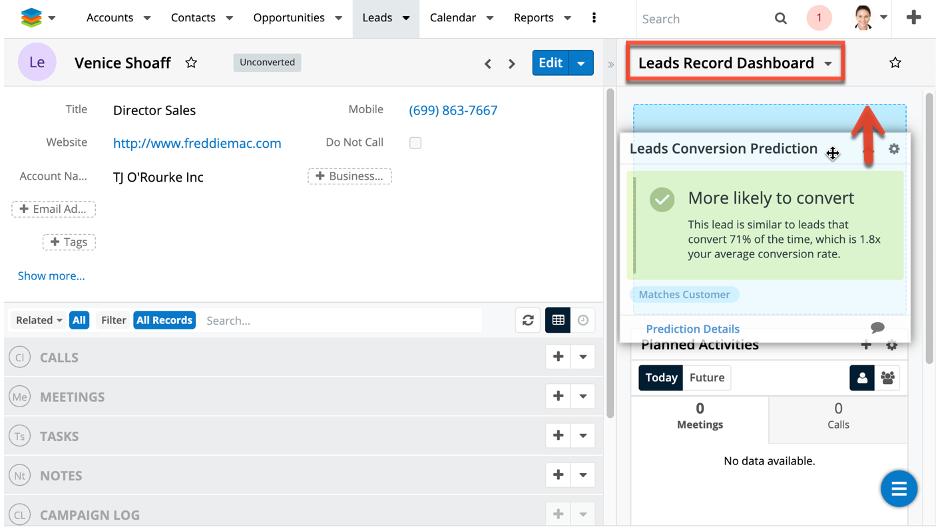Viewport: 936px width, 528px height.
Task: Open the Opportunities module dropdown arrow
Action: pyautogui.click(x=338, y=18)
